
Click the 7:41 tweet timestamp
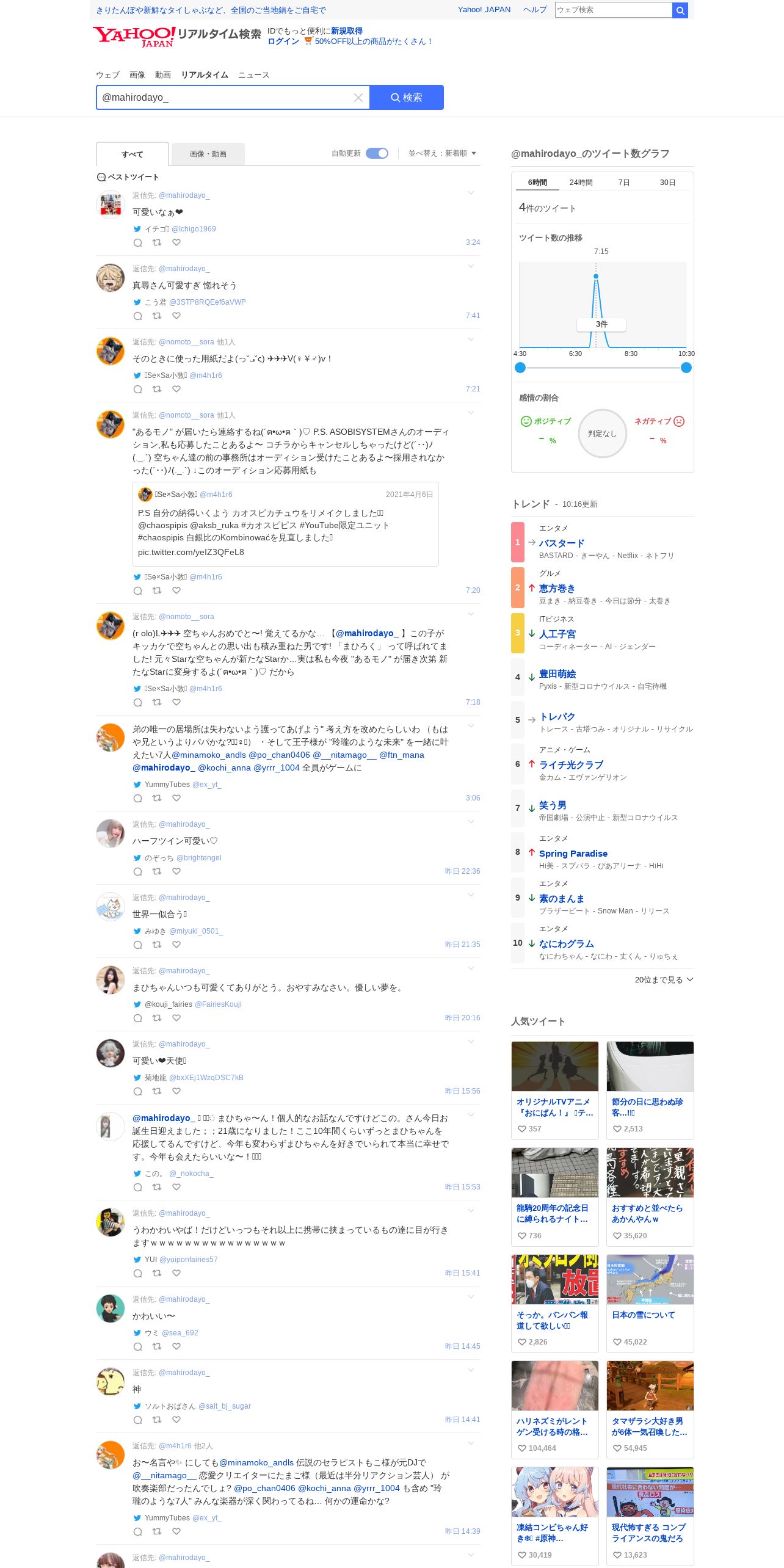(x=473, y=316)
